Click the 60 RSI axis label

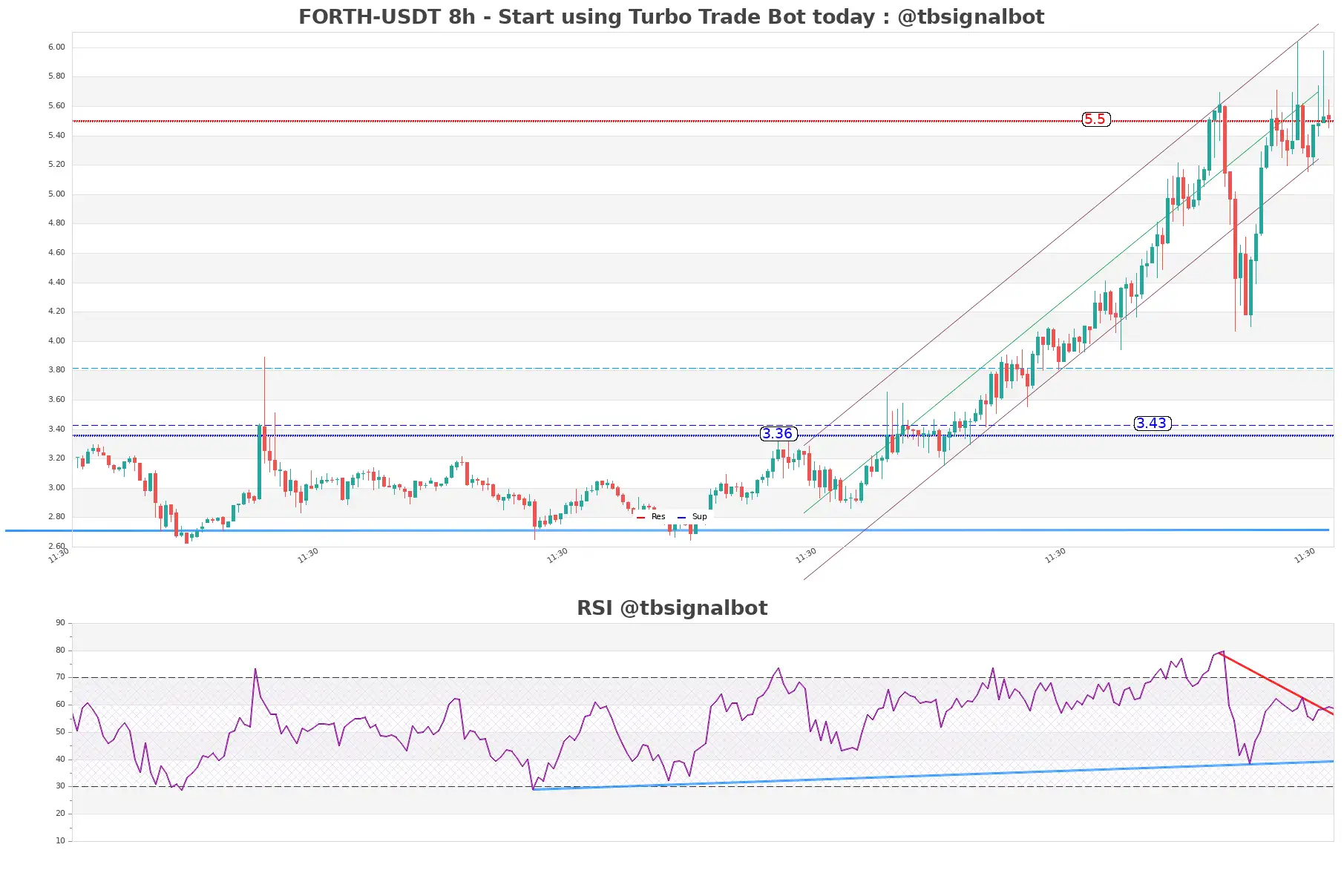[60, 705]
